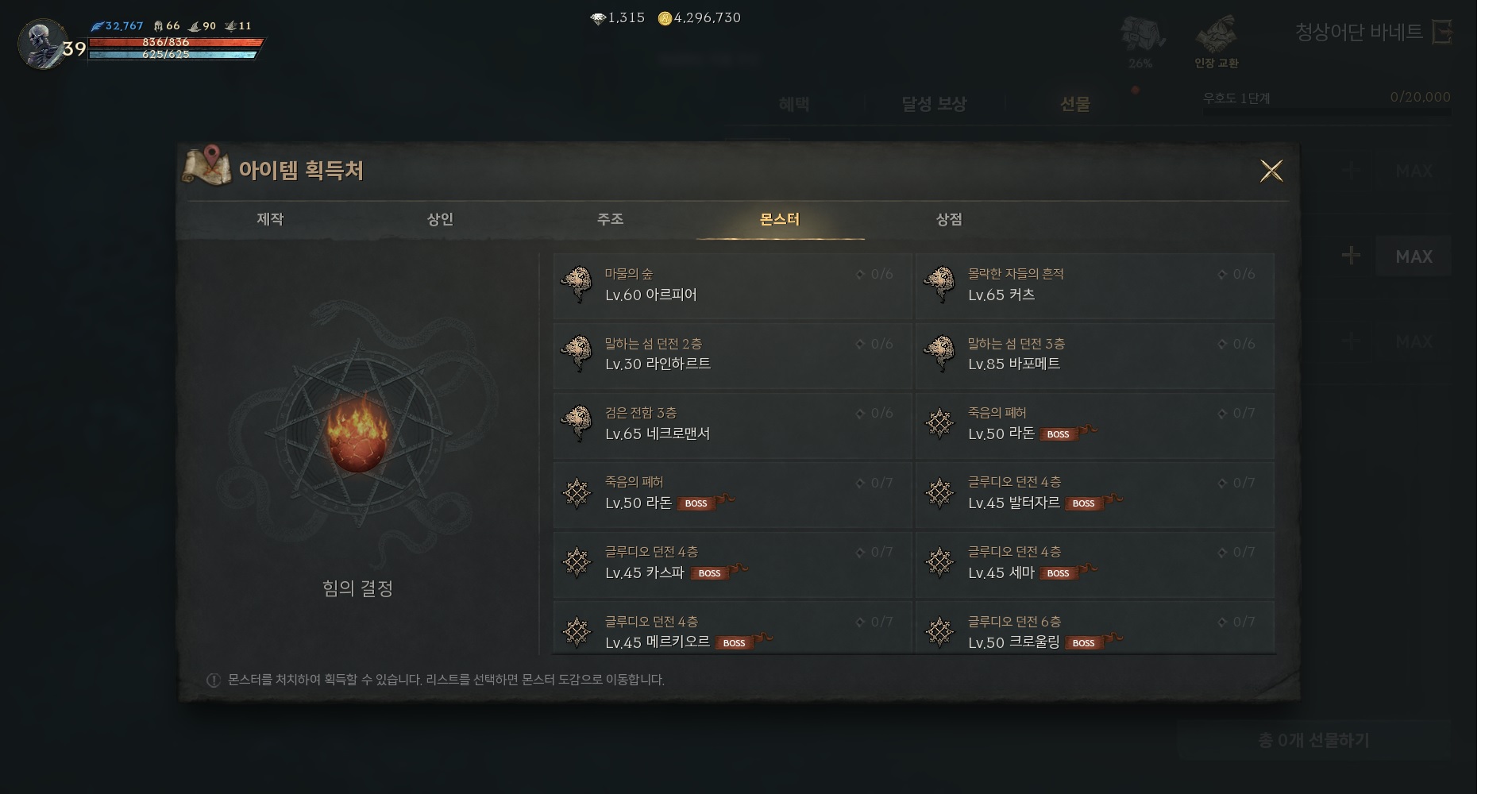1512x794 pixels.
Task: Click the map scroll icon beside 아이템 획득처
Action: 207,166
